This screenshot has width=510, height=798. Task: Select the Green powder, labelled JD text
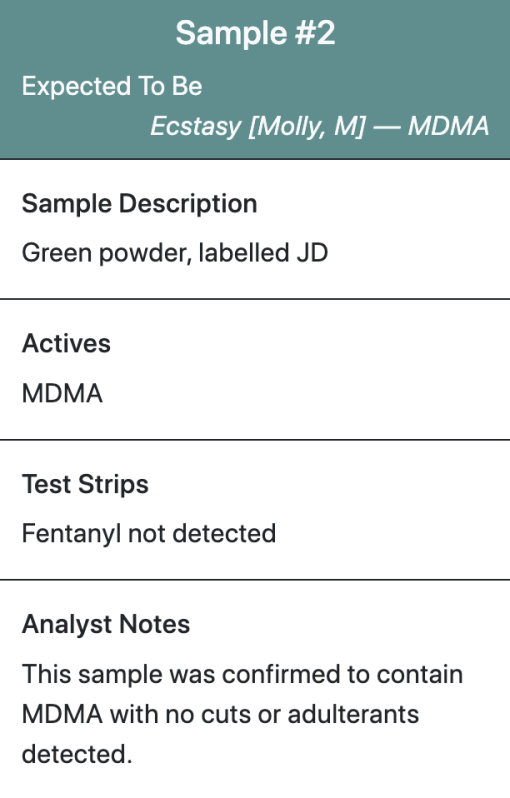point(175,253)
